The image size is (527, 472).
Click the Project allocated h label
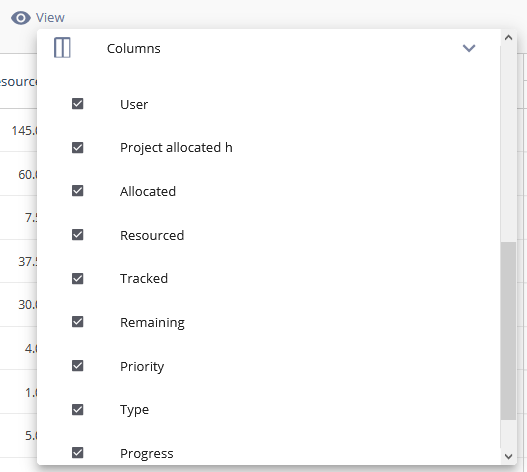click(x=176, y=148)
